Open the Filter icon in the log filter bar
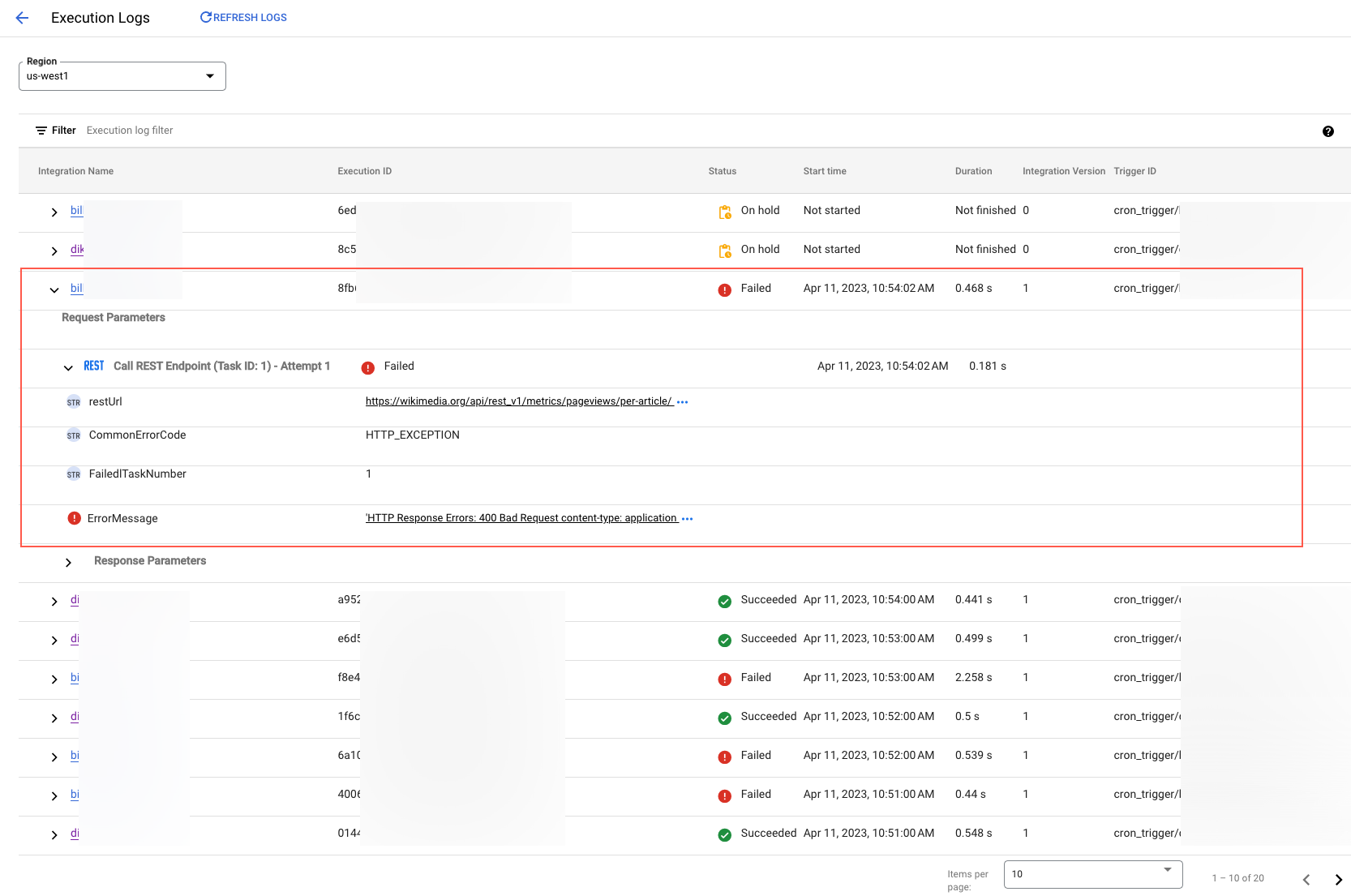Screen dimensions: 1351x896 [40, 130]
